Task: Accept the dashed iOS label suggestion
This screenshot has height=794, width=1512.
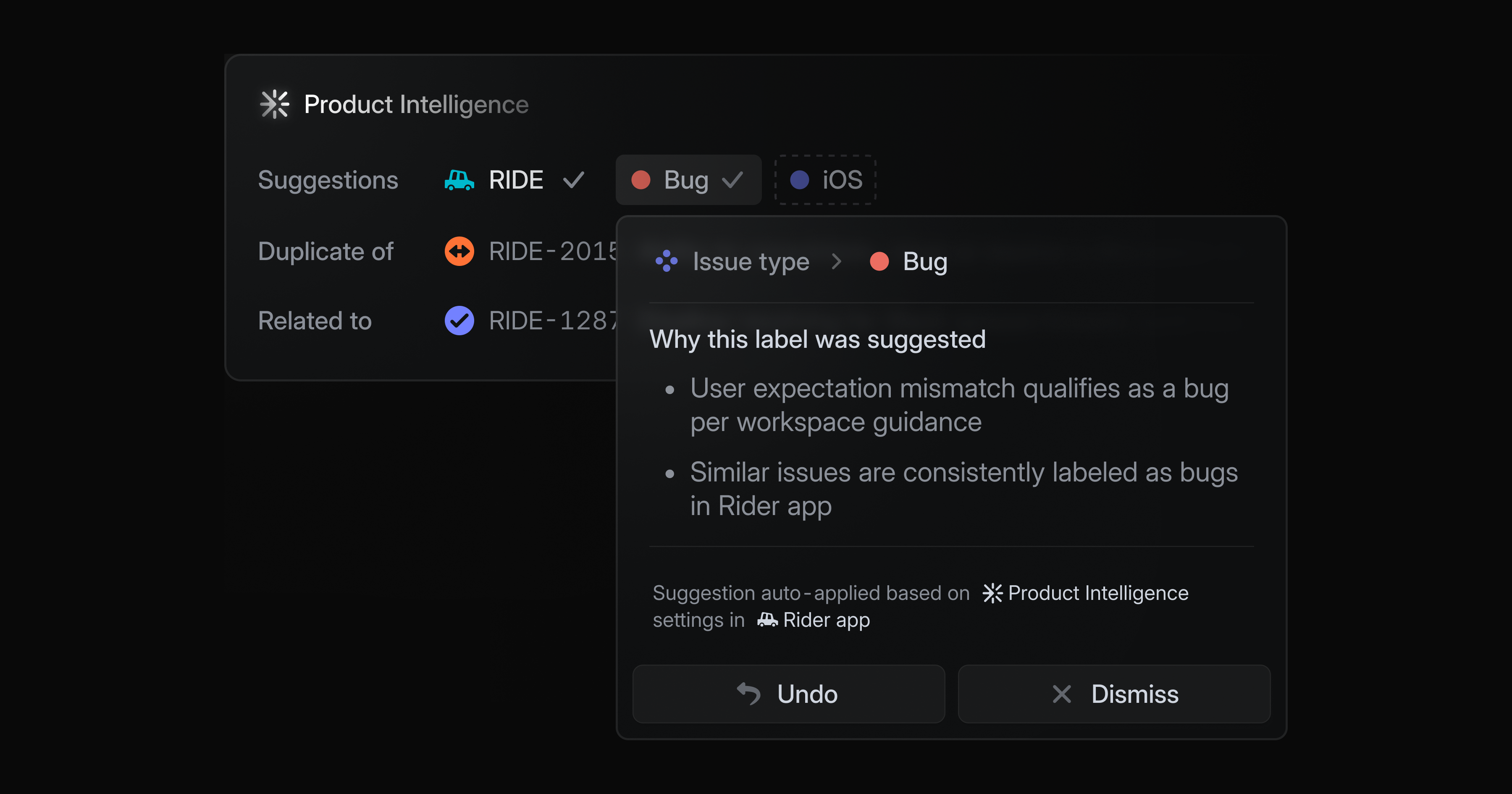Action: click(x=825, y=180)
